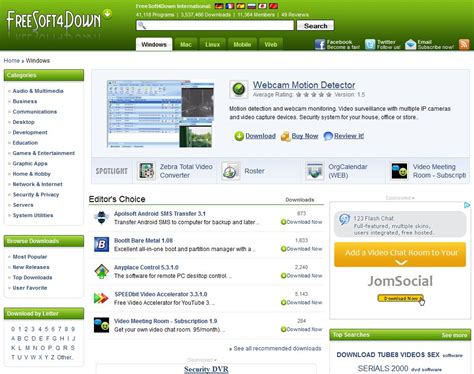Click the Search button
Screen dimensions: 474x374
click(x=315, y=26)
